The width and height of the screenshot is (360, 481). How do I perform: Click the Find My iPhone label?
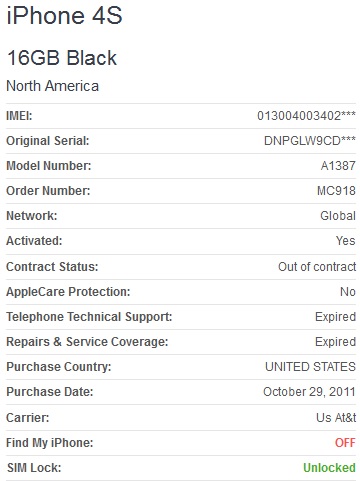[x=50, y=443]
